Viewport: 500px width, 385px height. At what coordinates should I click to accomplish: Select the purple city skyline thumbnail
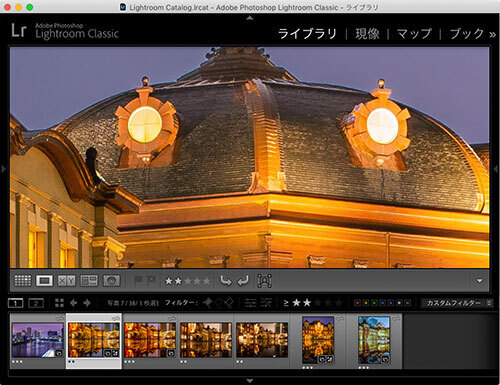pos(38,340)
